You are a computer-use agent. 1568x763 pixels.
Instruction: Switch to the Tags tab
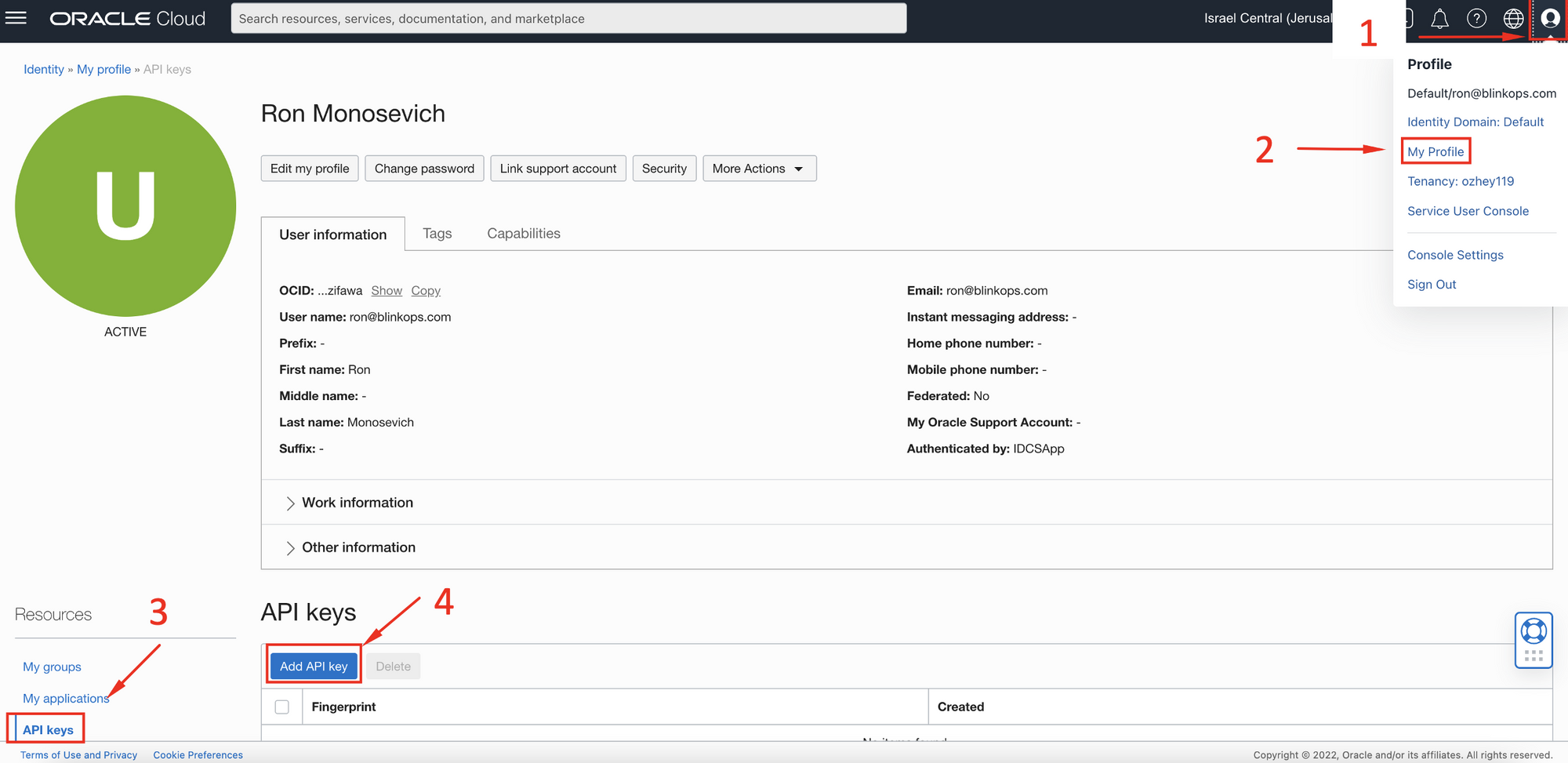[437, 234]
